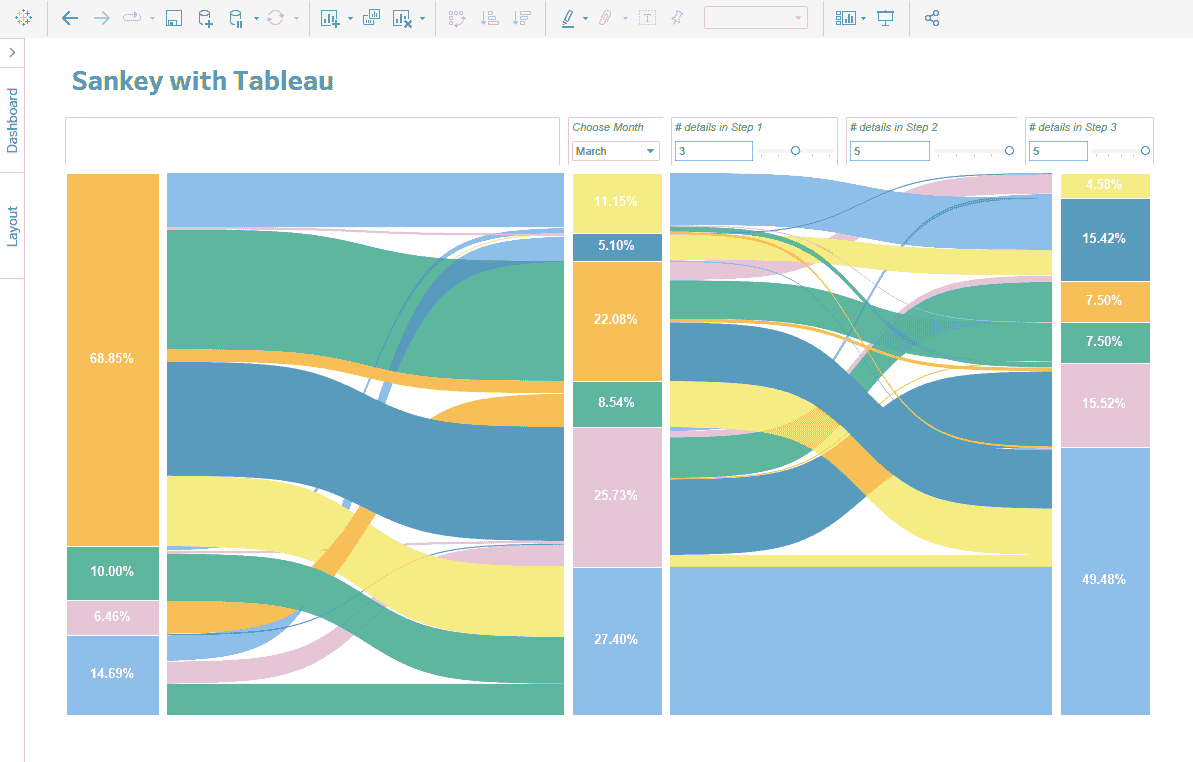The height and width of the screenshot is (762, 1193).
Task: Click the Tableau logo start page icon
Action: [x=24, y=17]
